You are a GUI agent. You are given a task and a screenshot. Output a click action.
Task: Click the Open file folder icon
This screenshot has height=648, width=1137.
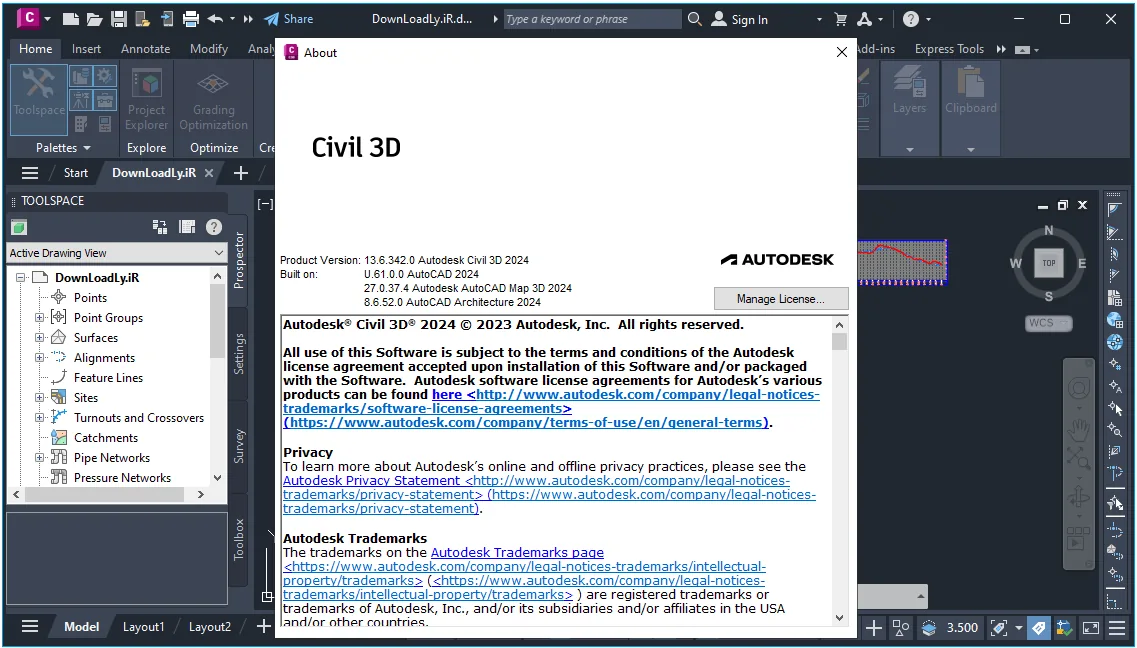point(94,19)
